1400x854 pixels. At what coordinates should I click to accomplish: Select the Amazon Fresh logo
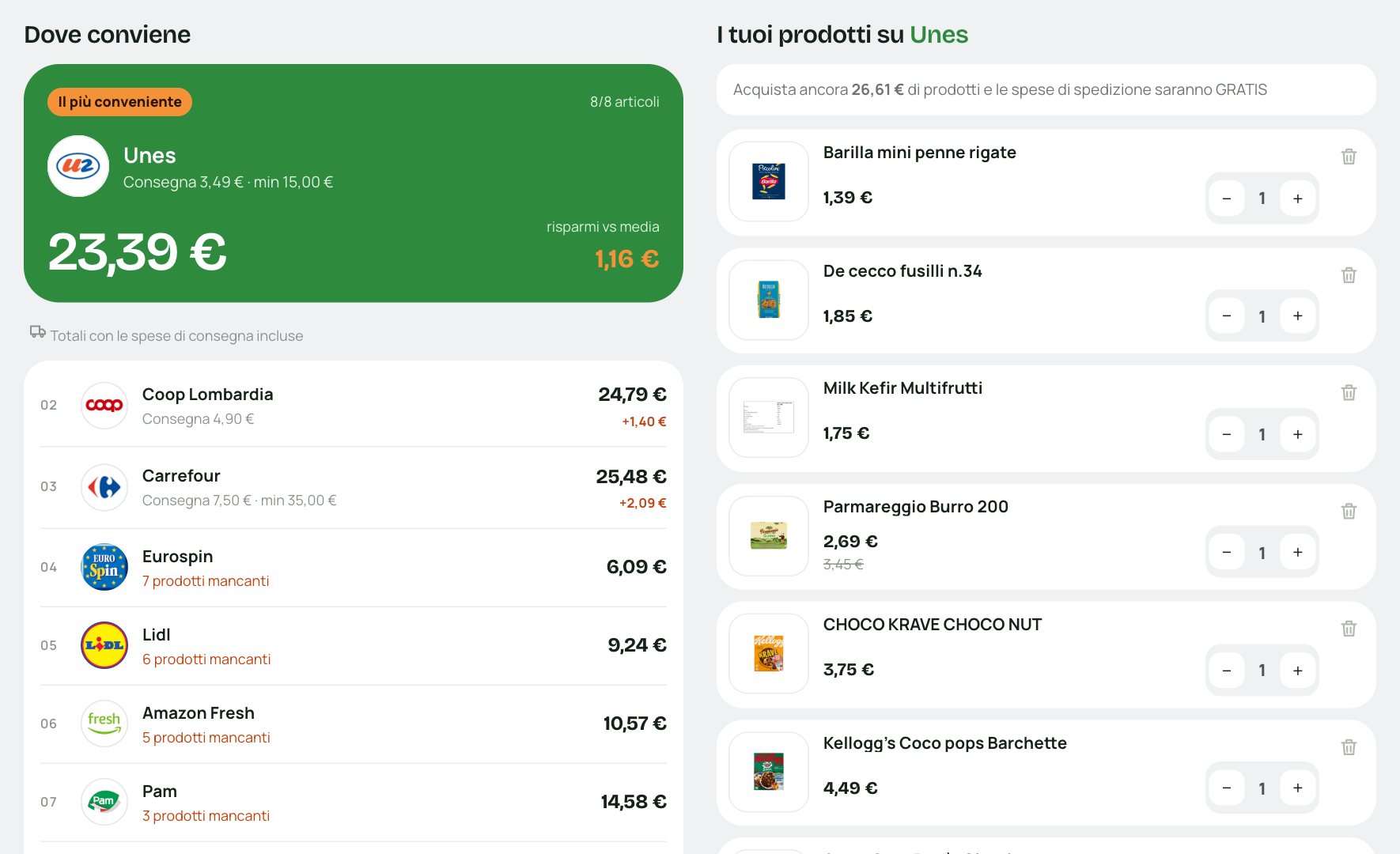104,724
